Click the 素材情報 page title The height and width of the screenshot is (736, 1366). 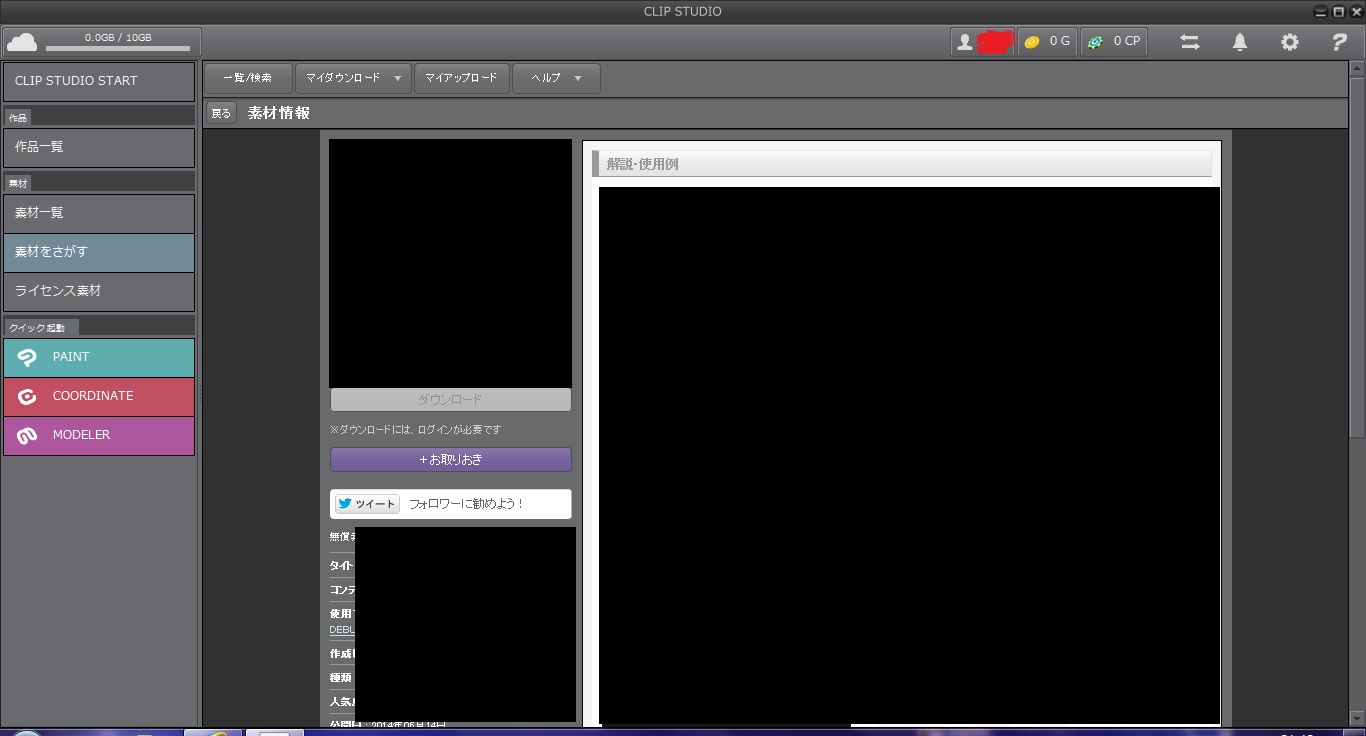click(x=278, y=113)
